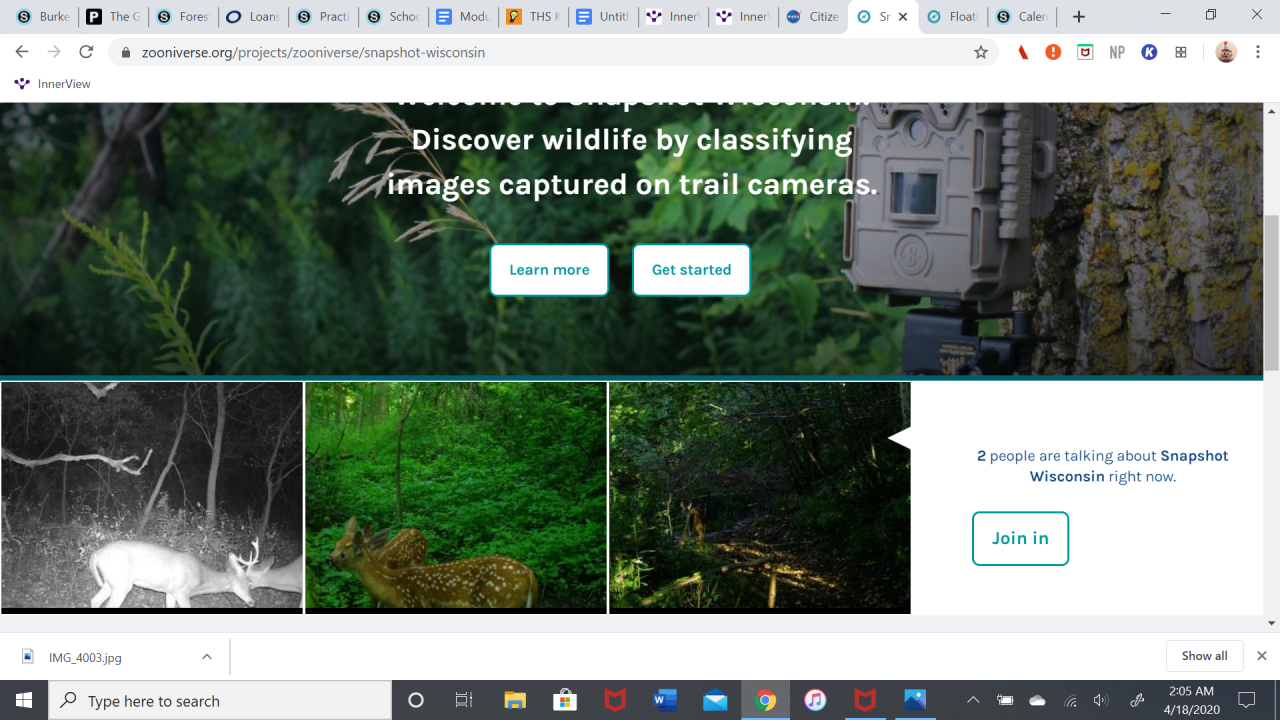Open the Mail app on the taskbar
Image resolution: width=1280 pixels, height=720 pixels.
click(715, 700)
